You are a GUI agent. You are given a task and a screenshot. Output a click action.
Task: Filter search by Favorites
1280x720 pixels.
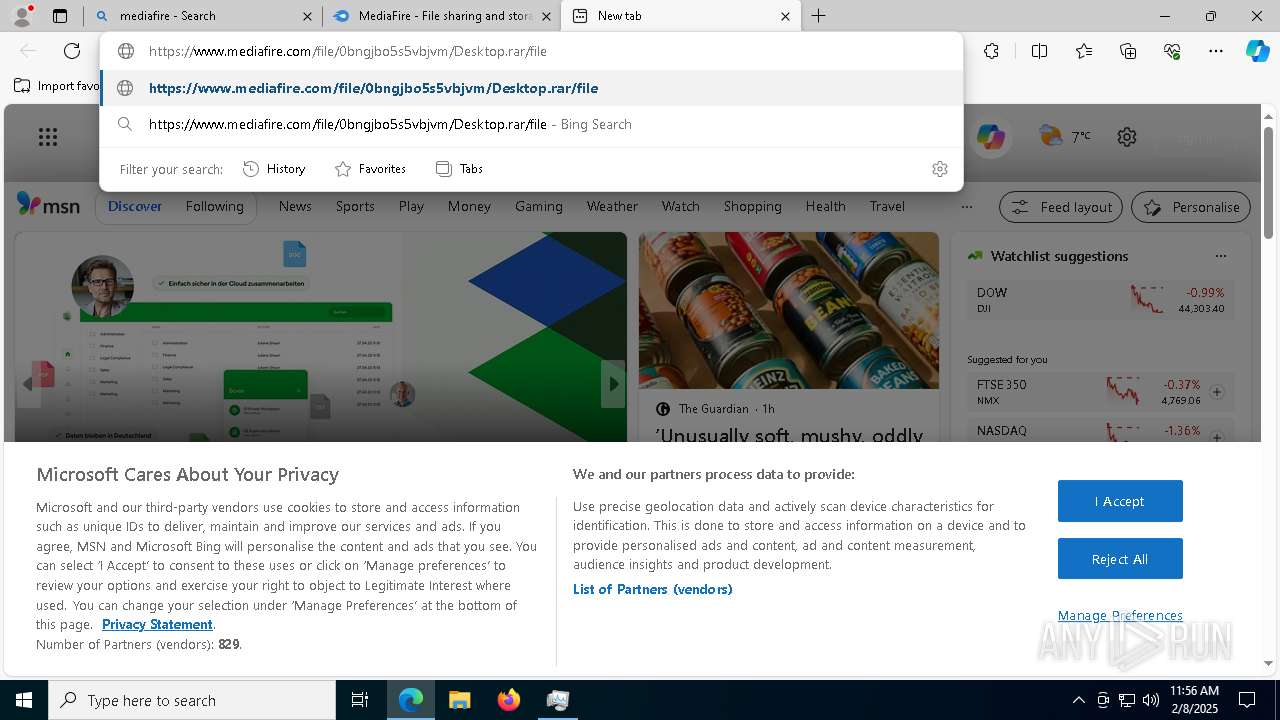pos(370,169)
